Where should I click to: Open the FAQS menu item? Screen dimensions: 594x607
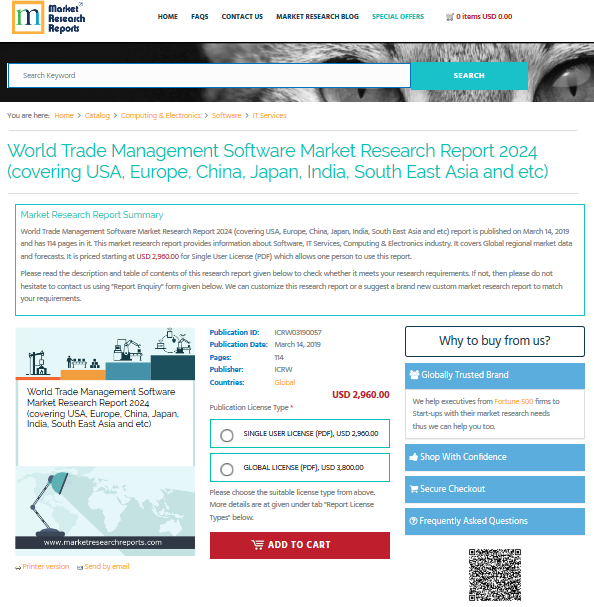(199, 17)
